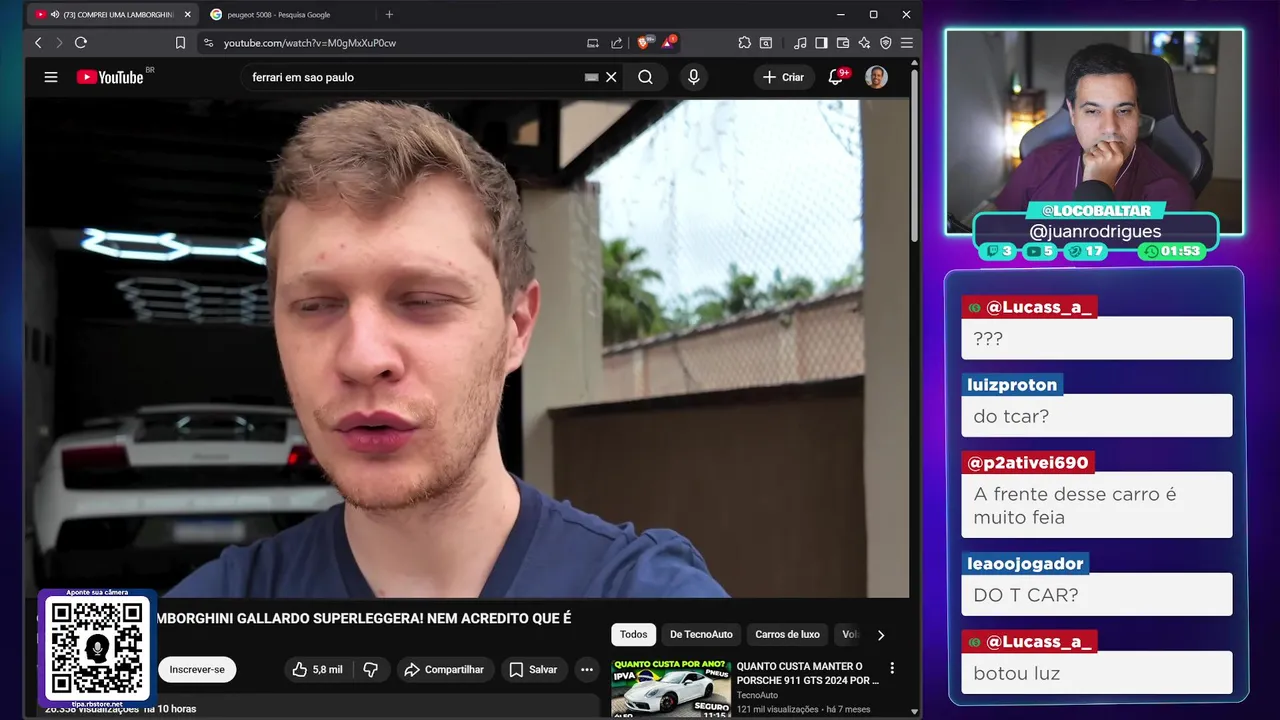Click the 01:53 timer badge
The width and height of the screenshot is (1280, 720).
(x=1171, y=251)
